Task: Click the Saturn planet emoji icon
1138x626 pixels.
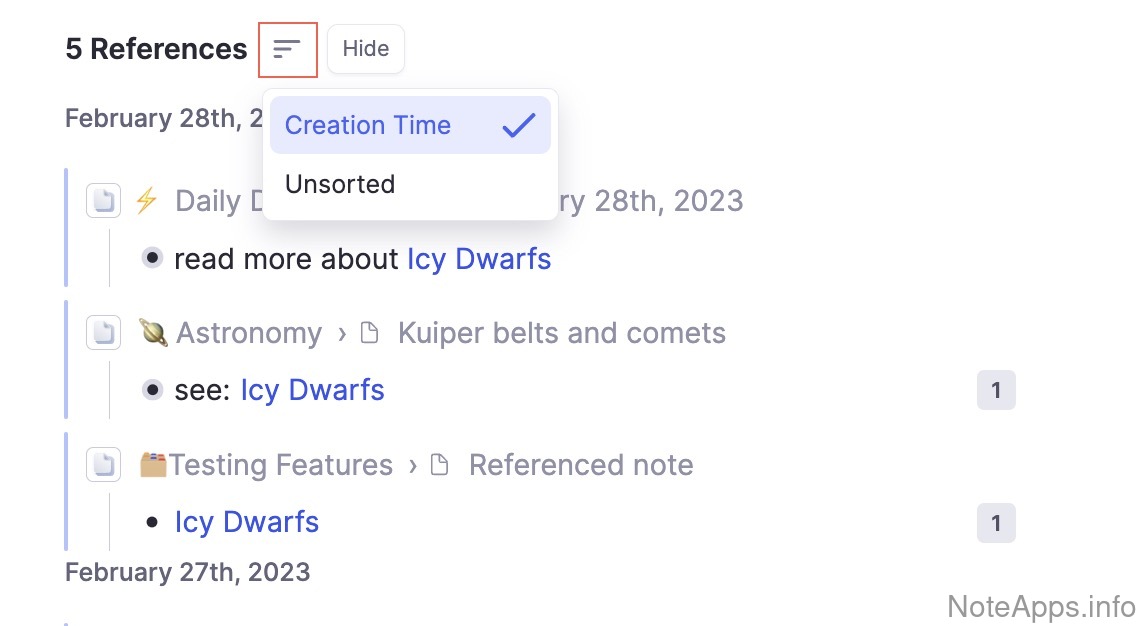Action: tap(152, 333)
